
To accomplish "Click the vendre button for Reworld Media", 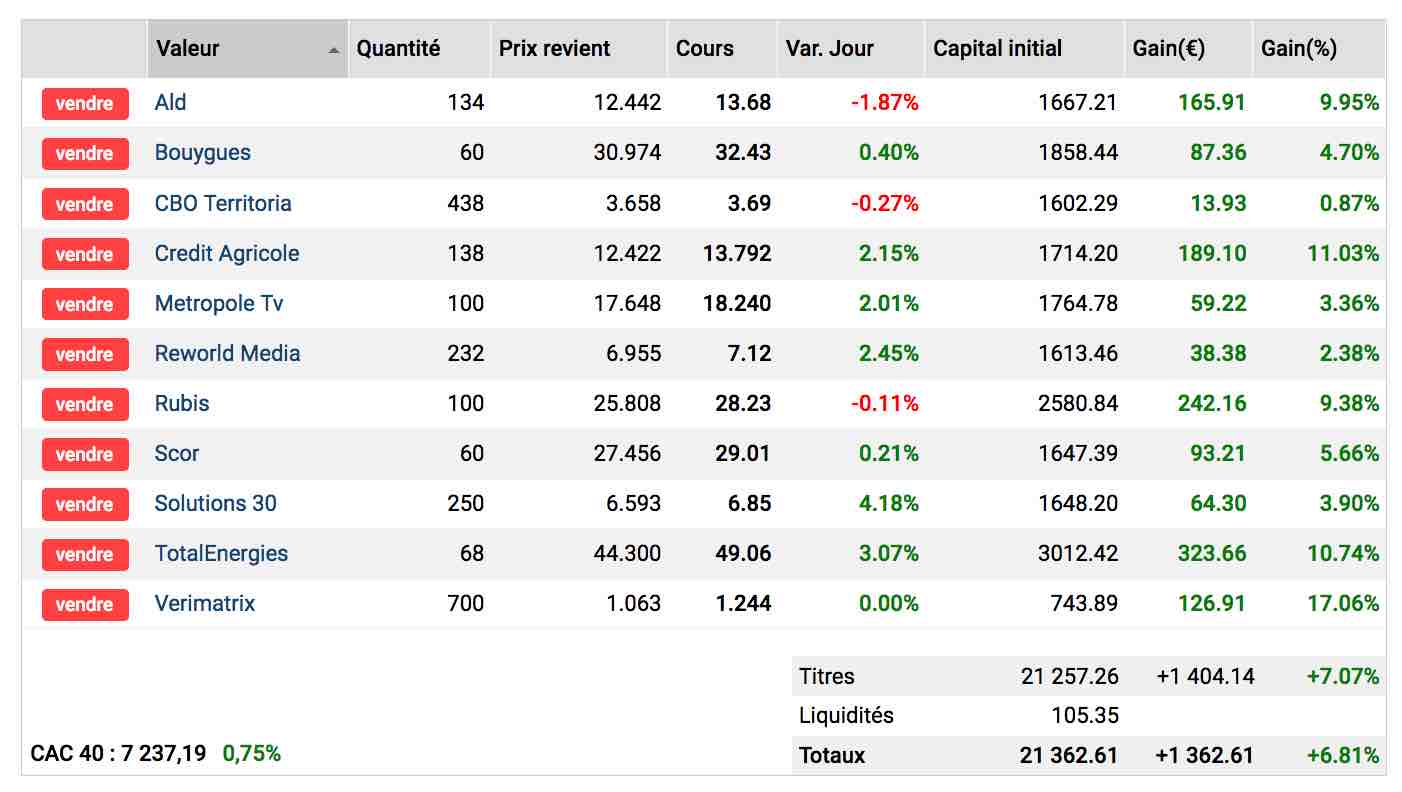I will tap(85, 353).
